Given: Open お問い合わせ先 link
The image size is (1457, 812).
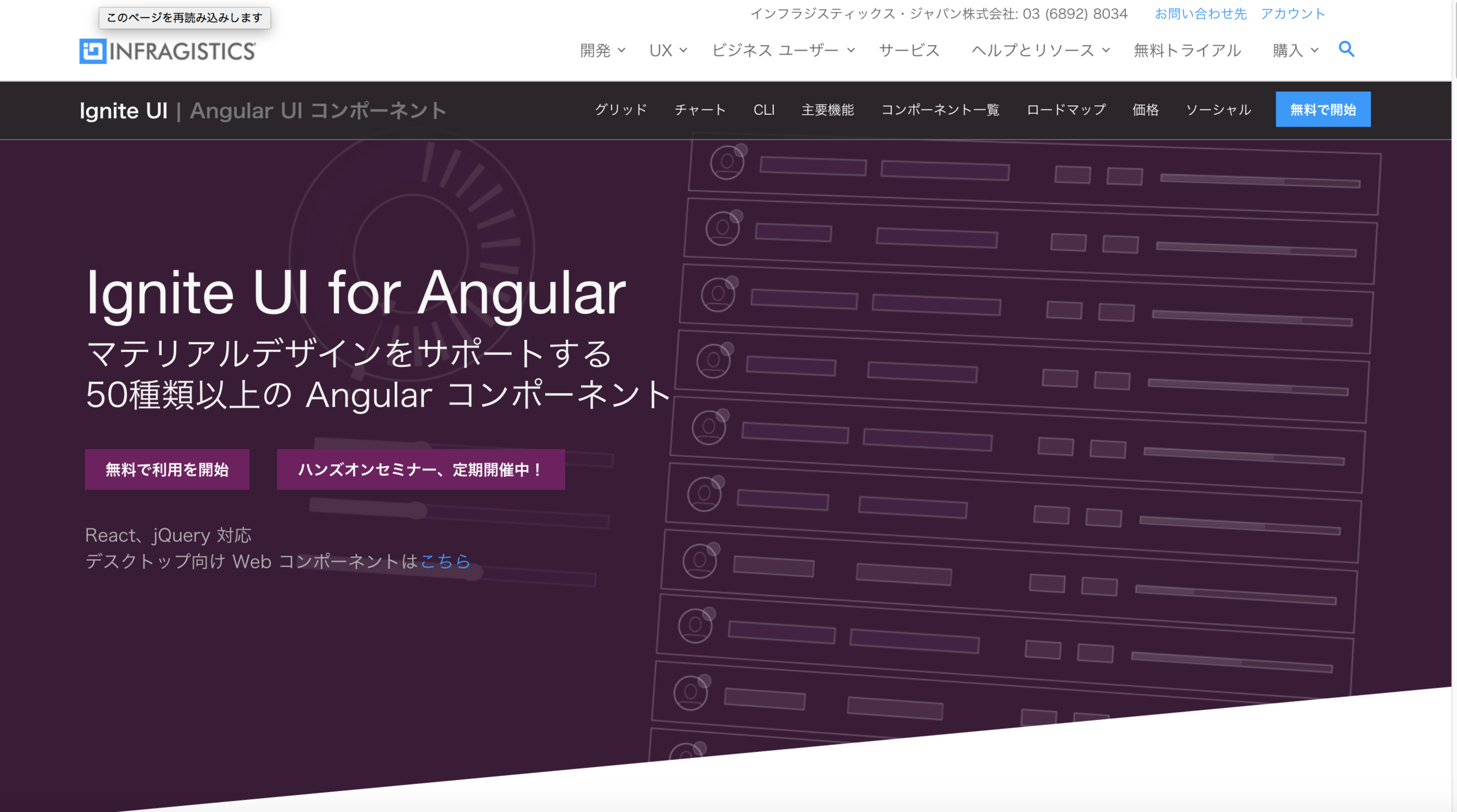Looking at the screenshot, I should point(1200,14).
